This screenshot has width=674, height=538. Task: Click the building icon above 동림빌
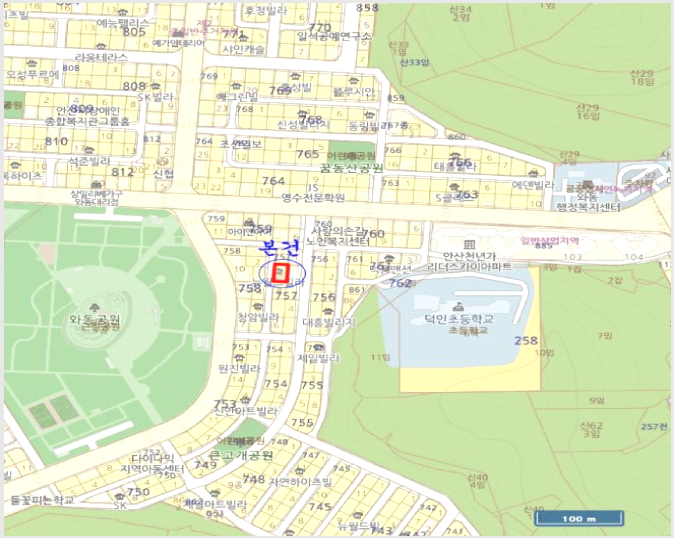[370, 115]
